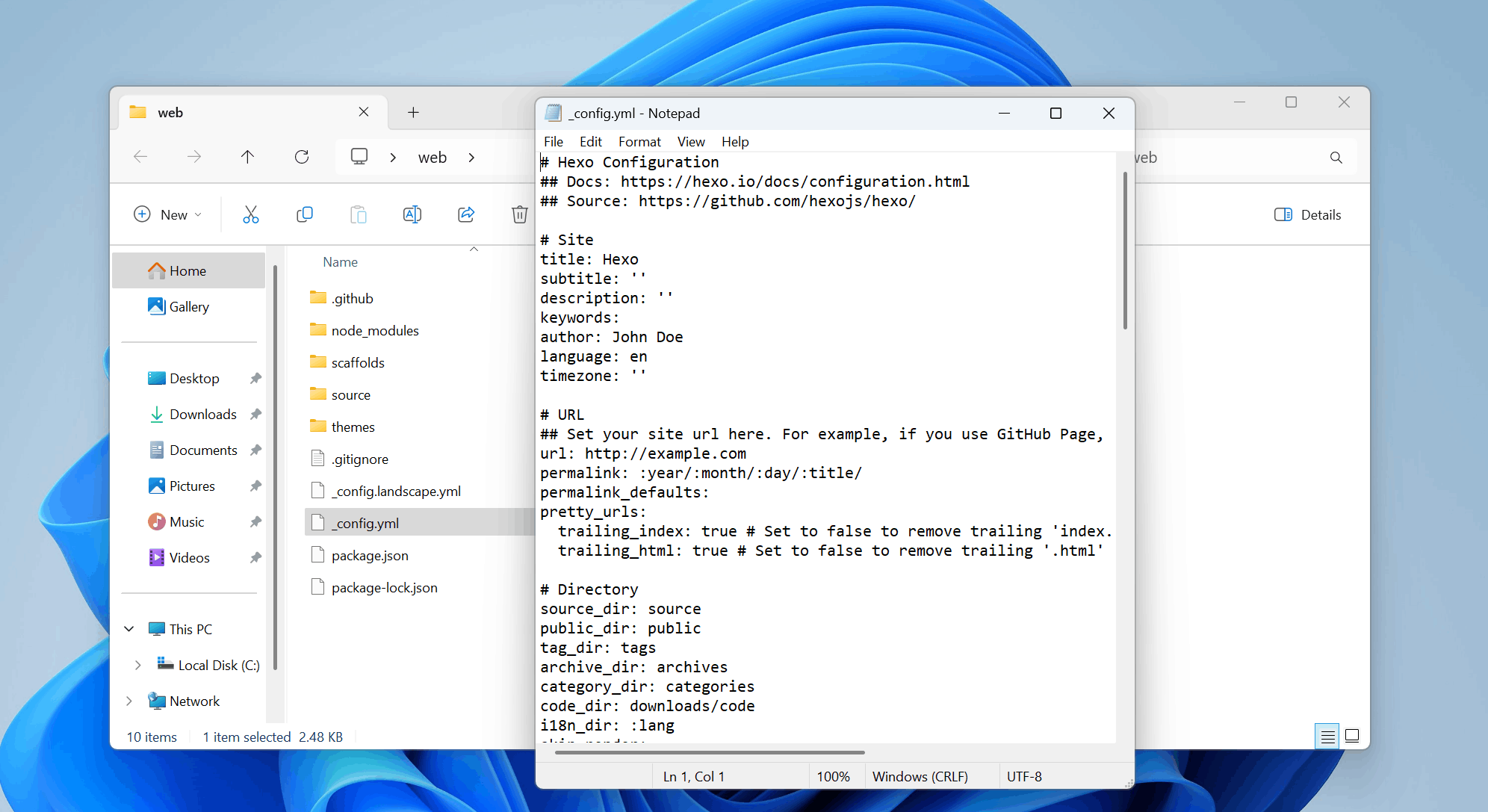Unpin Videos using its pin icon
The height and width of the screenshot is (812, 1488).
click(255, 557)
